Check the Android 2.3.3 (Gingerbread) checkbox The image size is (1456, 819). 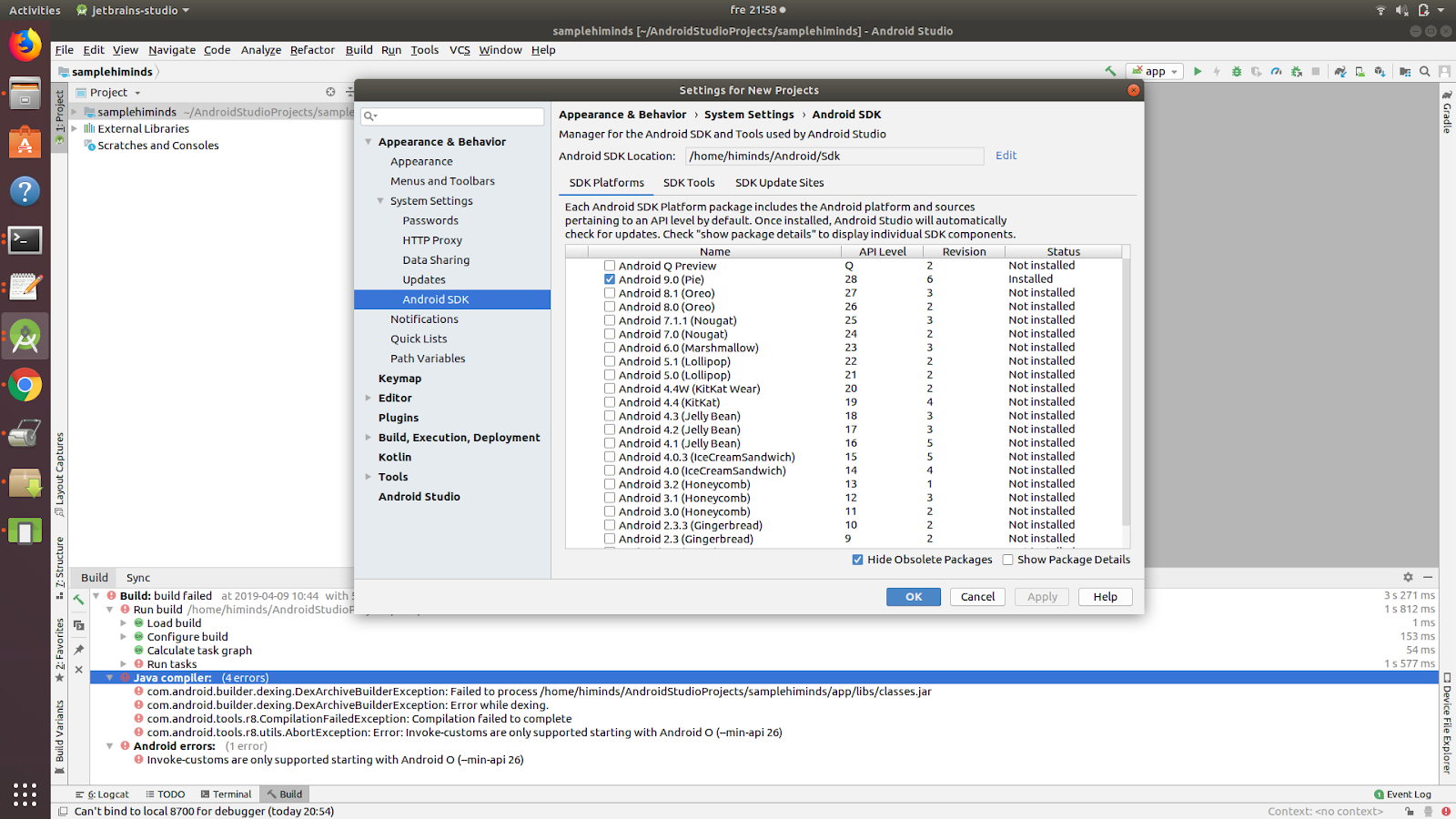point(610,525)
